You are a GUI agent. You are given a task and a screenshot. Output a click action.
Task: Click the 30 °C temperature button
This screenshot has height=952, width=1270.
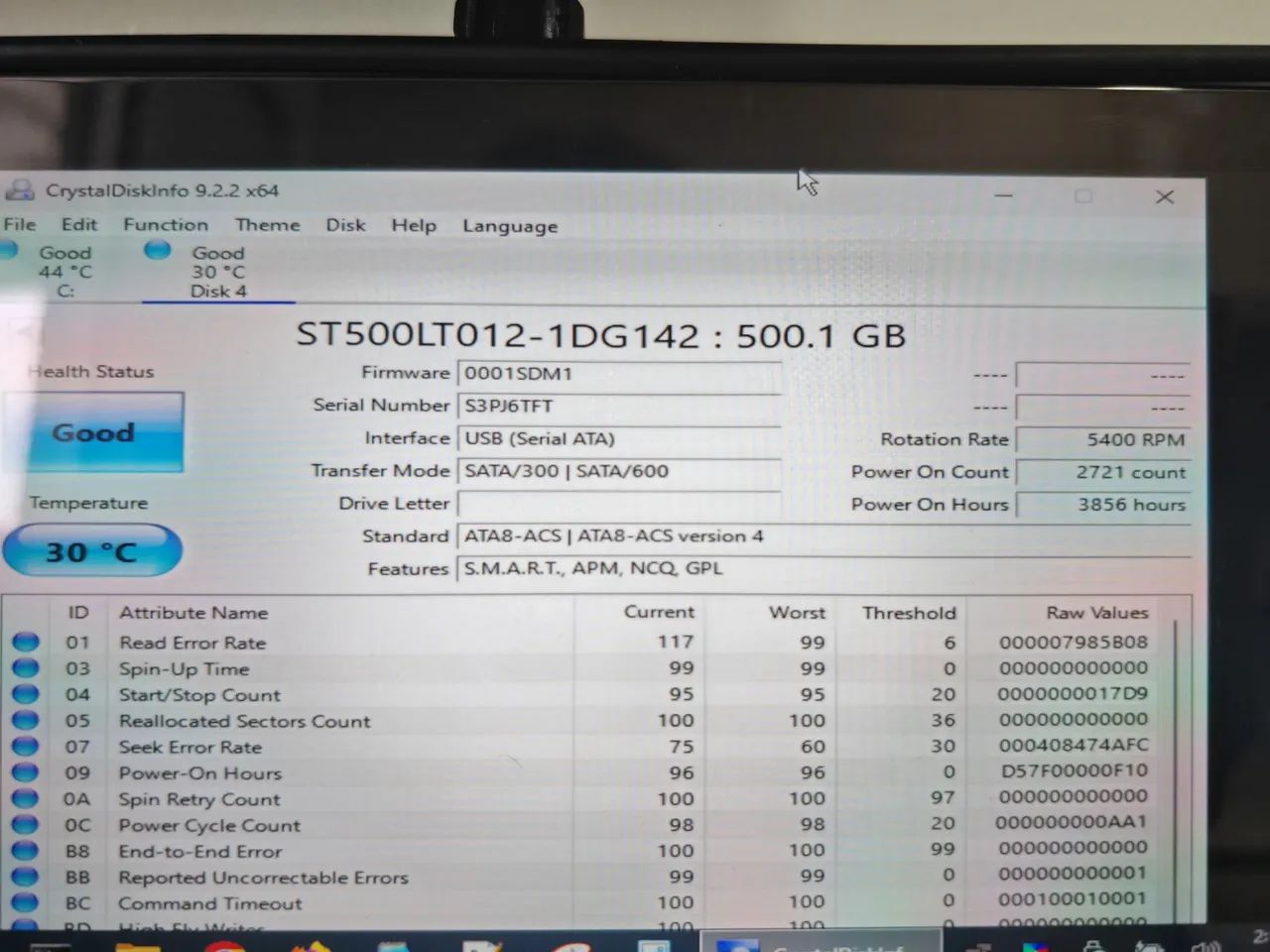pyautogui.click(x=91, y=550)
